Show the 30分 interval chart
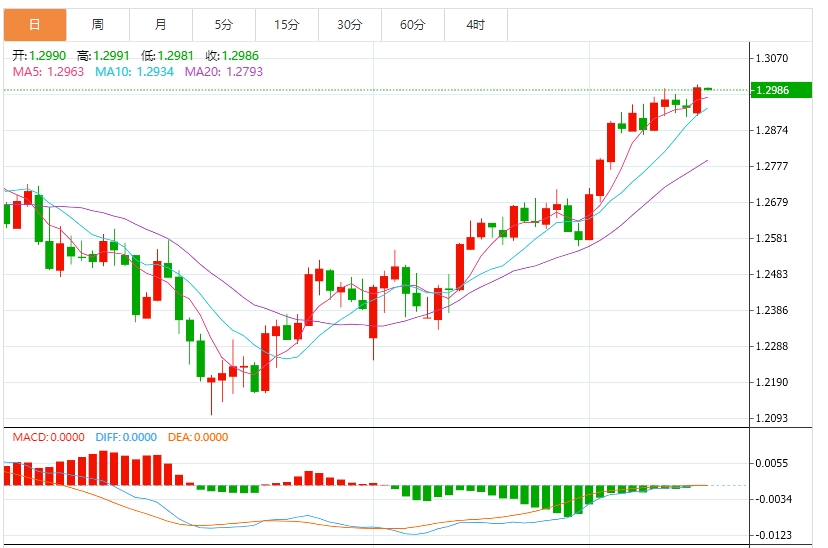The height and width of the screenshot is (548, 828). coord(349,24)
